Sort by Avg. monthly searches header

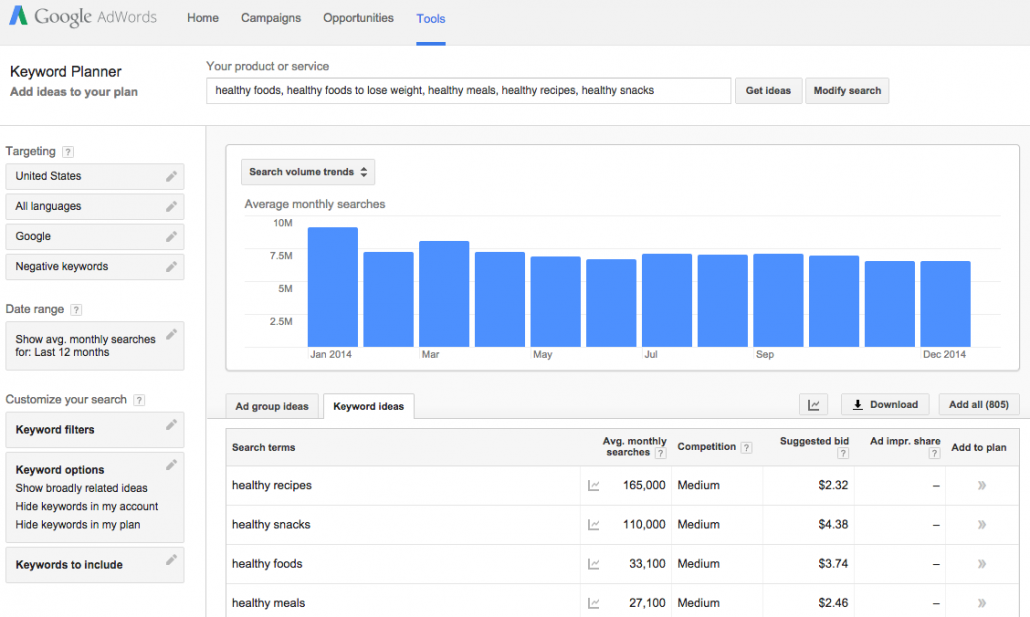[x=635, y=447]
